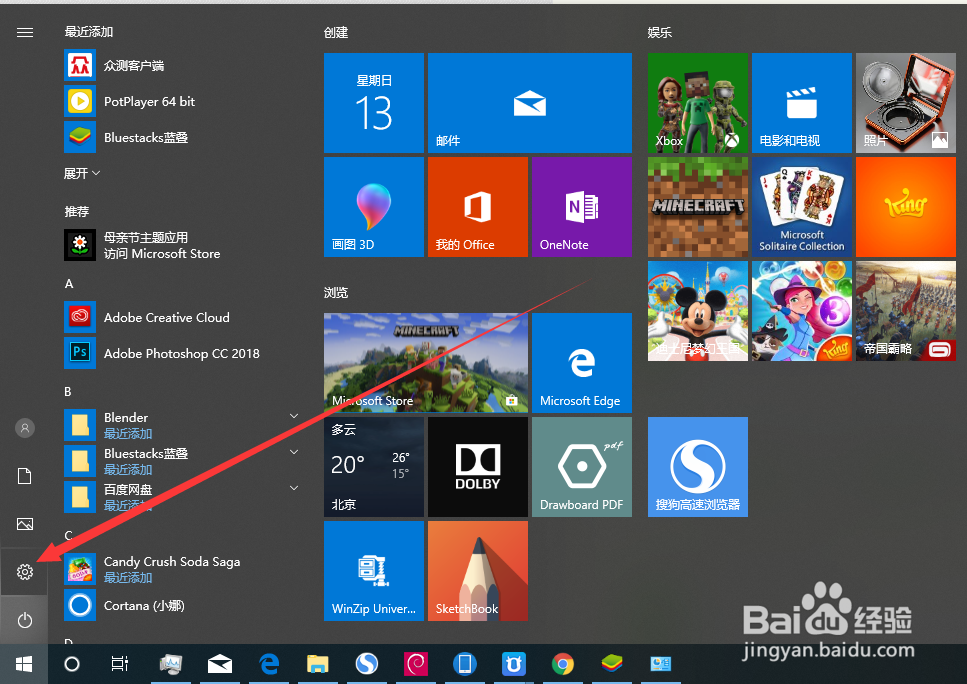Open the 我的 Office tile
The image size is (967, 684).
click(x=478, y=207)
